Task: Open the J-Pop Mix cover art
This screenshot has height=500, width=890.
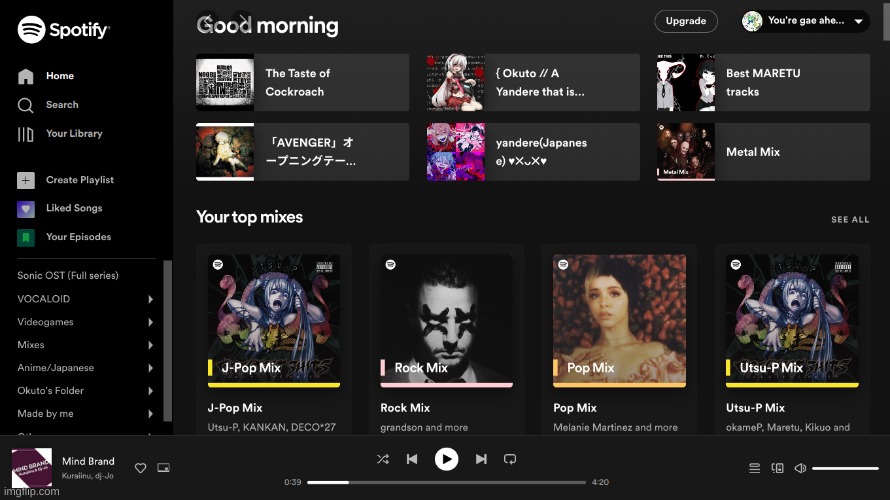Action: [274, 321]
